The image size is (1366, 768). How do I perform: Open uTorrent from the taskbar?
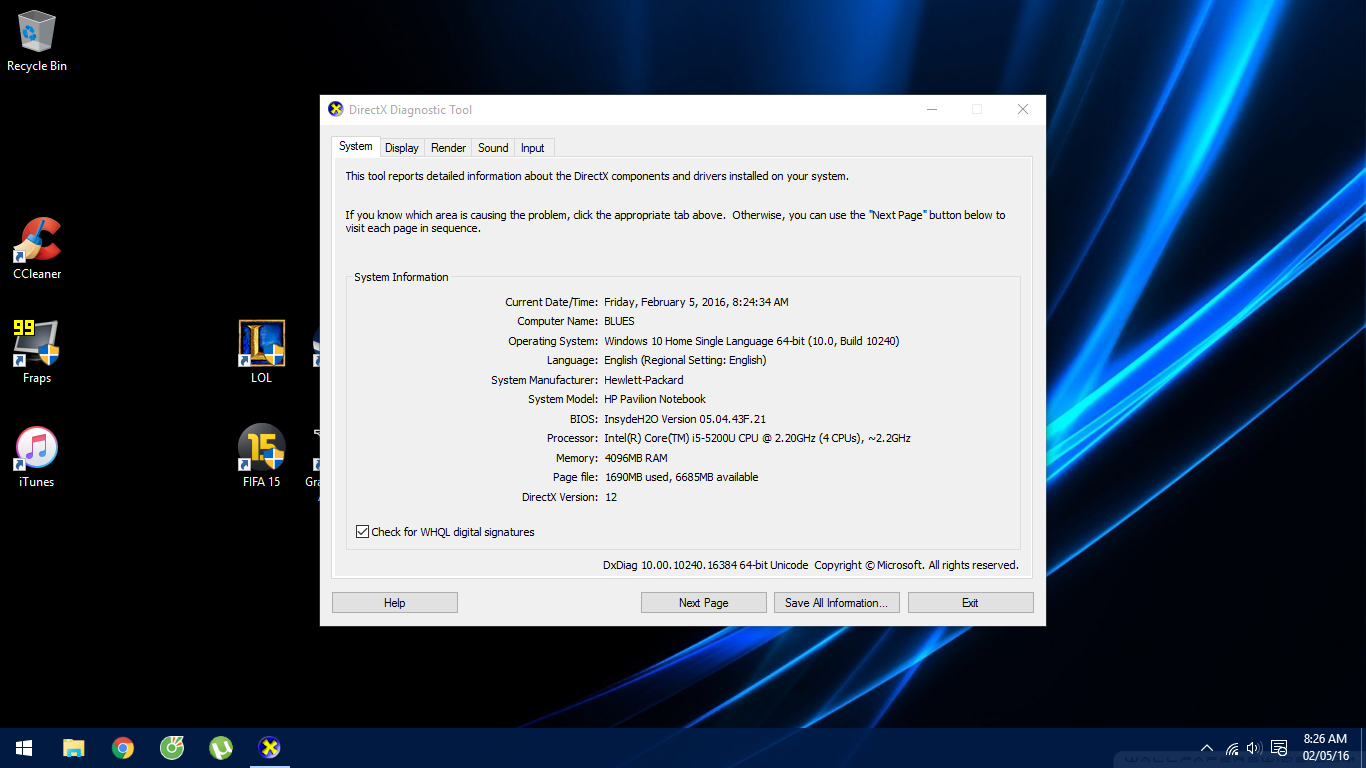(221, 748)
